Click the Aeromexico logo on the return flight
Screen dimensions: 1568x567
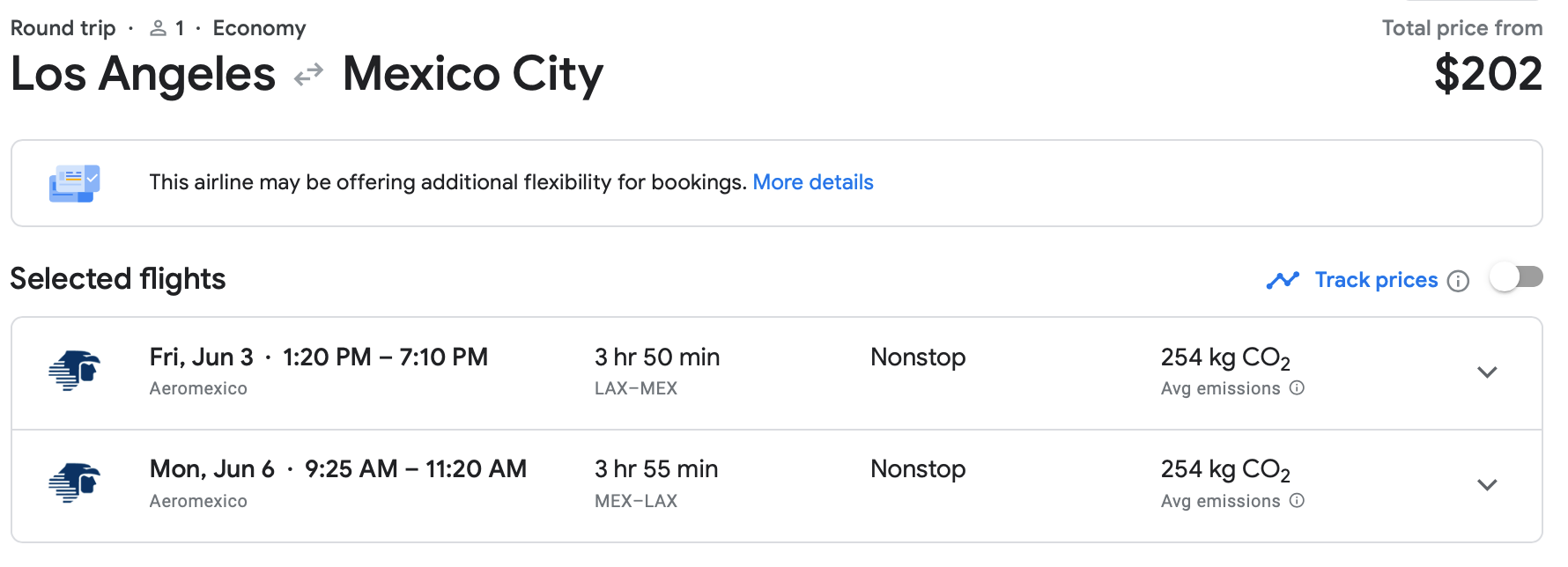click(75, 482)
